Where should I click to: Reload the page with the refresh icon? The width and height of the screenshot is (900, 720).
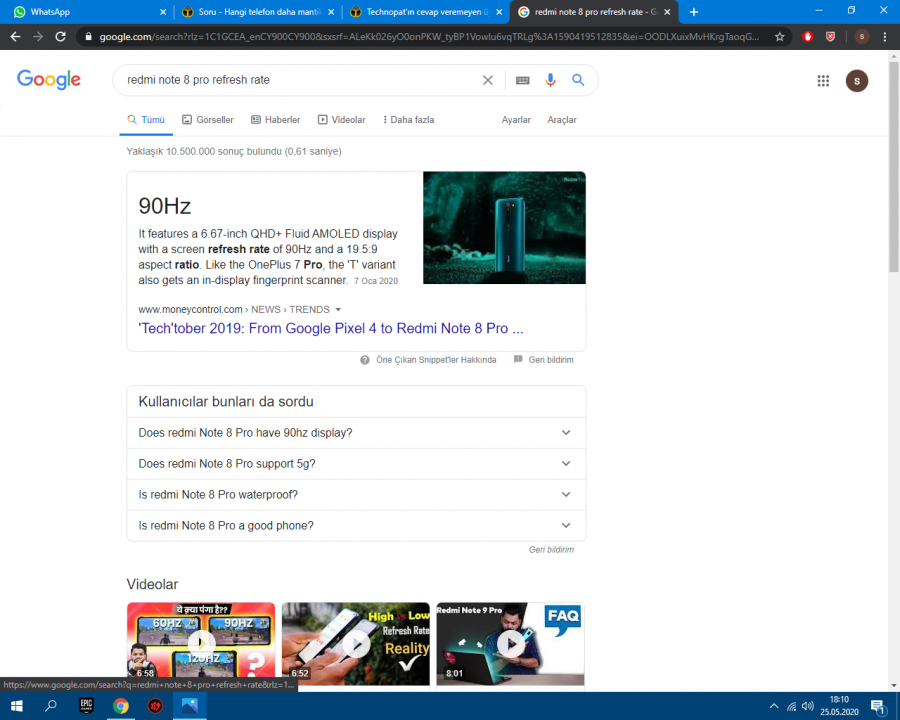coord(60,36)
